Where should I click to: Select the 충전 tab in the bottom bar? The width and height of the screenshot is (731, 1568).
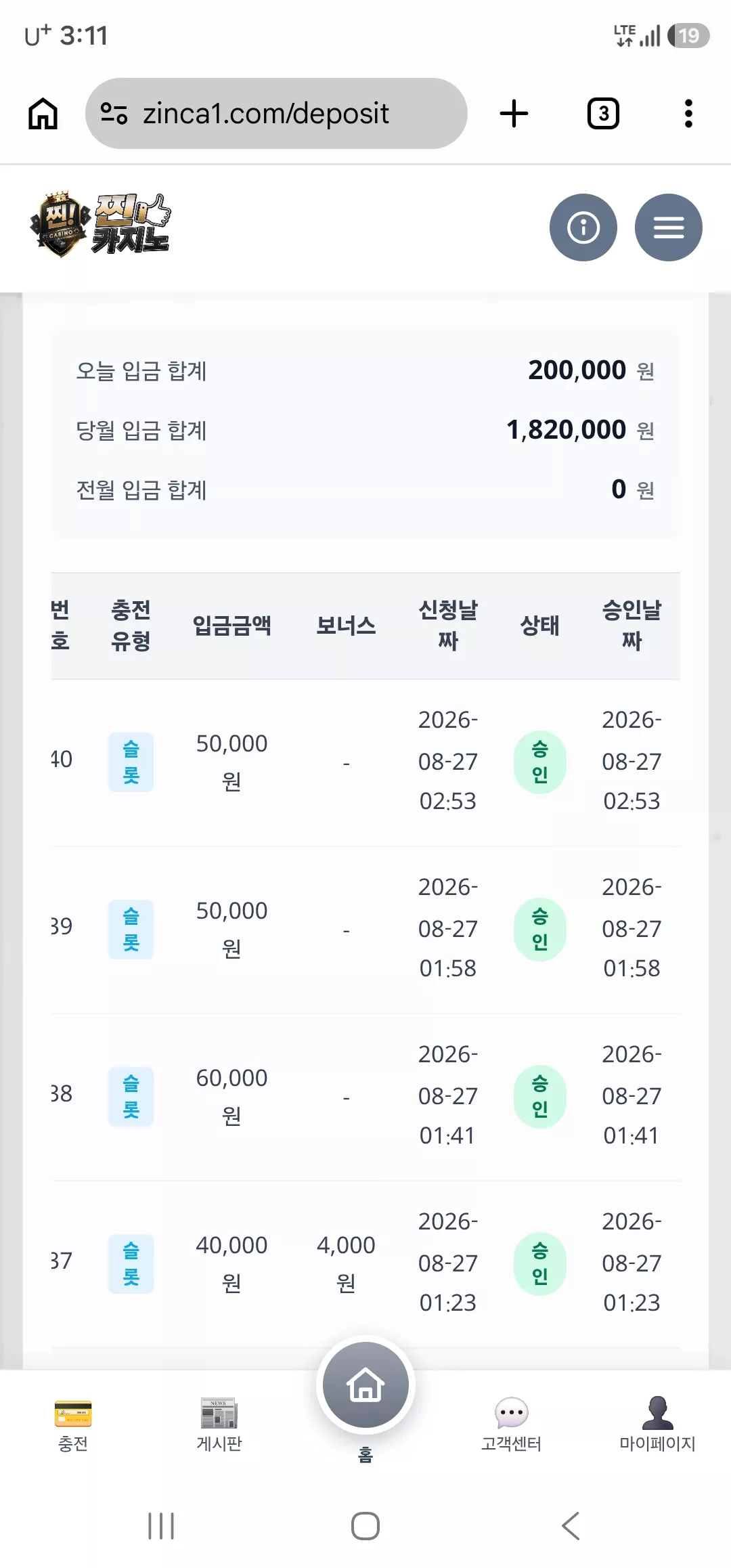point(73,1424)
